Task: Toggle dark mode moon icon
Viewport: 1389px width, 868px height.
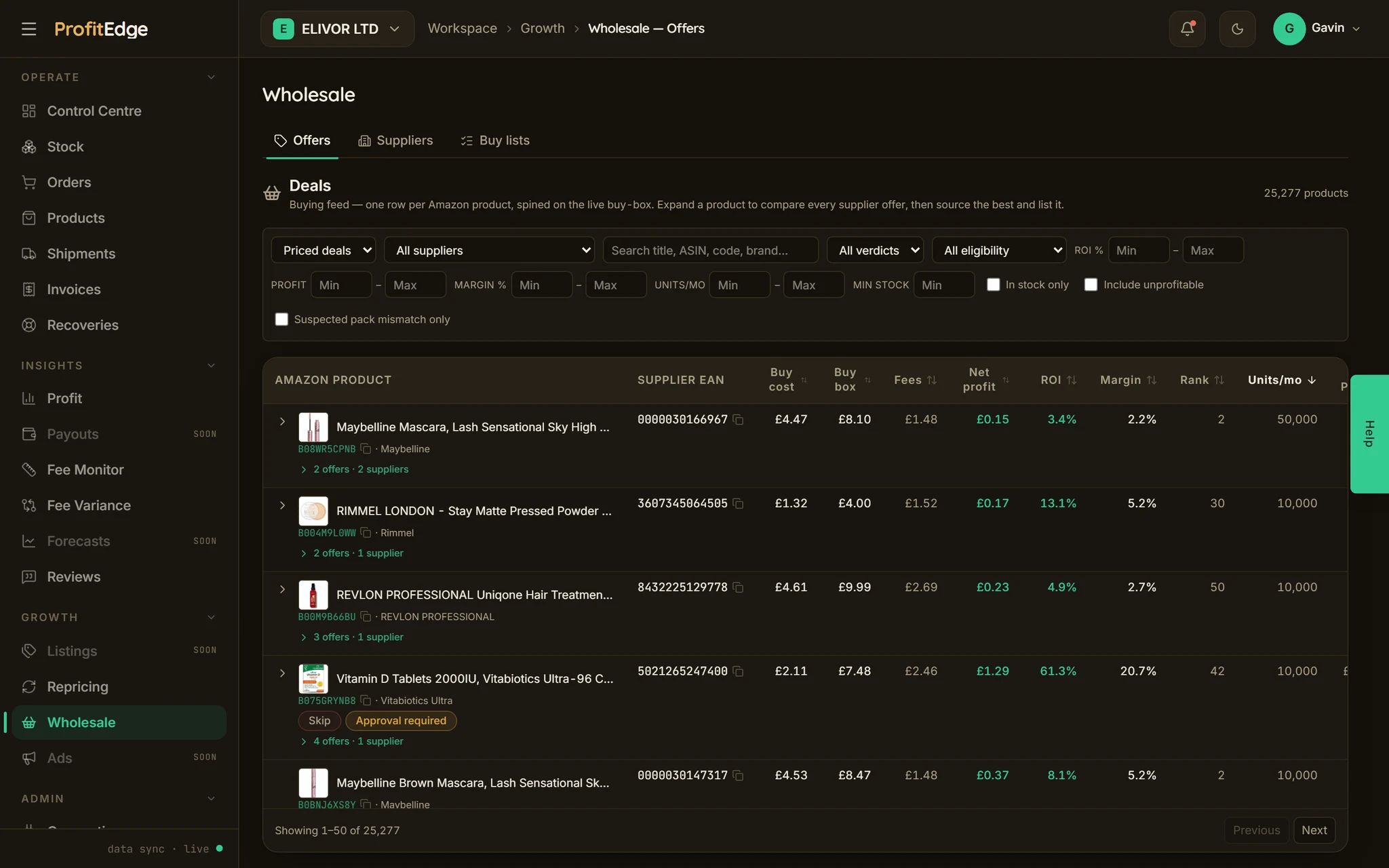Action: (1237, 28)
